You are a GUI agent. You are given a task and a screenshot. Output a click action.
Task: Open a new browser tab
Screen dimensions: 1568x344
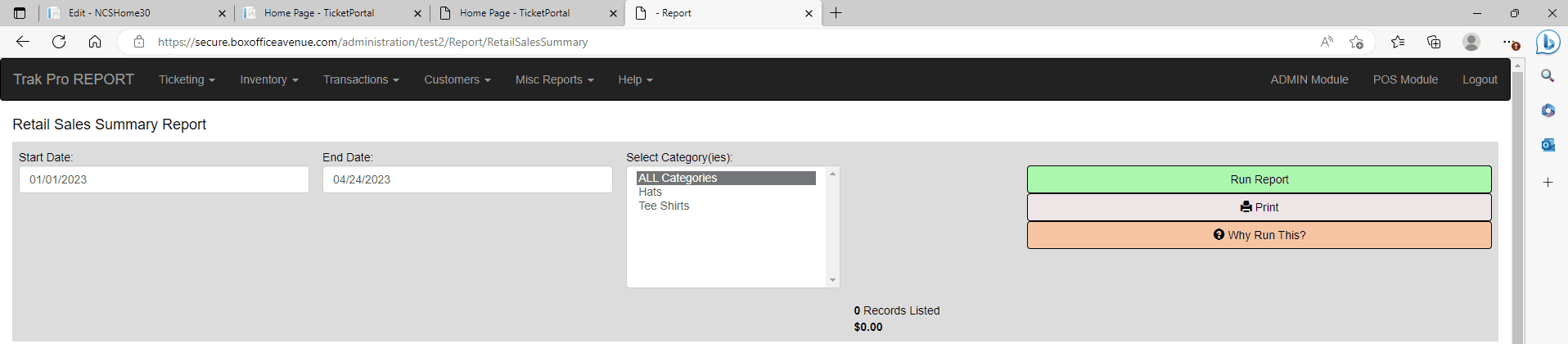(836, 13)
